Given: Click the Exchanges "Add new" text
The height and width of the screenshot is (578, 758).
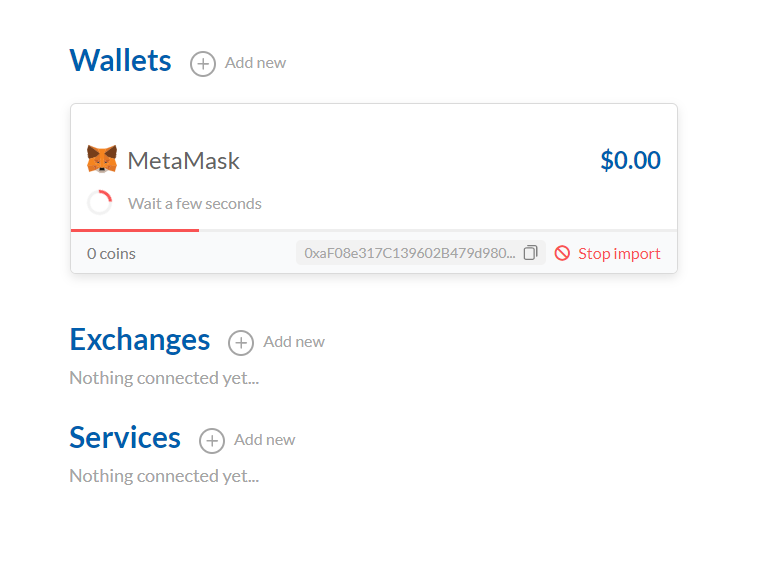Looking at the screenshot, I should tap(294, 342).
